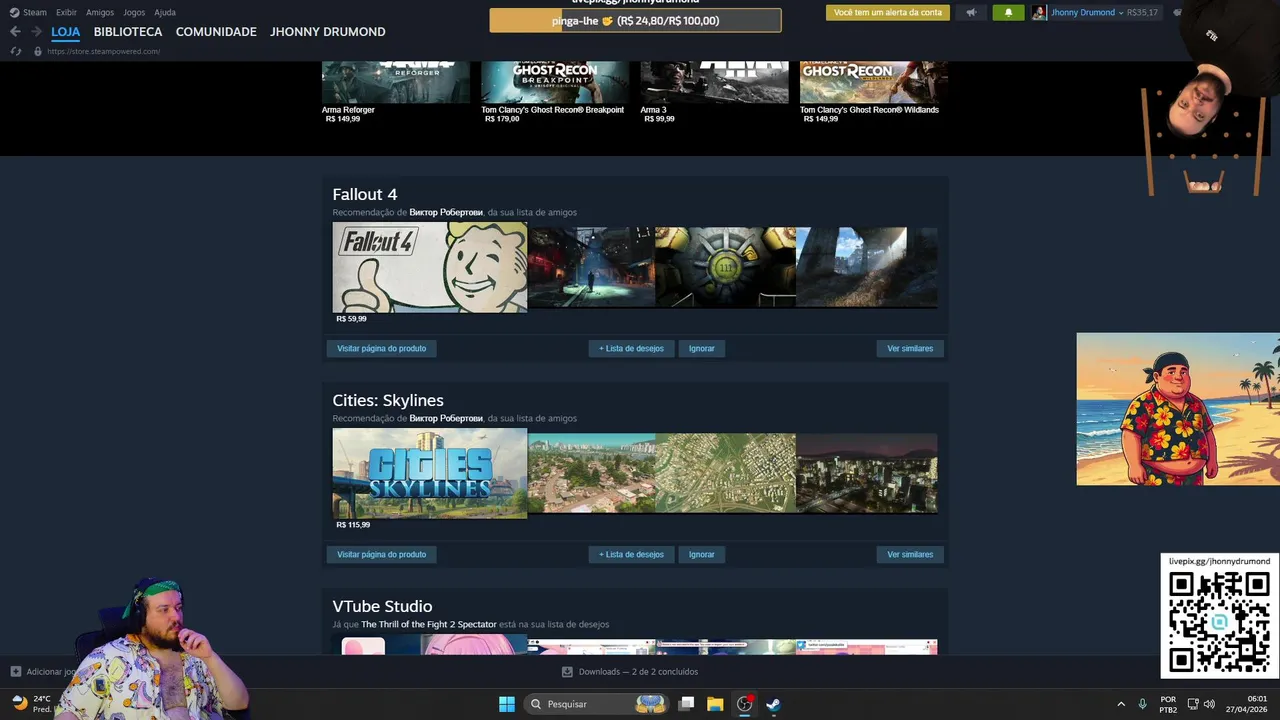Image resolution: width=1280 pixels, height=720 pixels.
Task: Open the Arma 3 game card
Action: [714, 93]
